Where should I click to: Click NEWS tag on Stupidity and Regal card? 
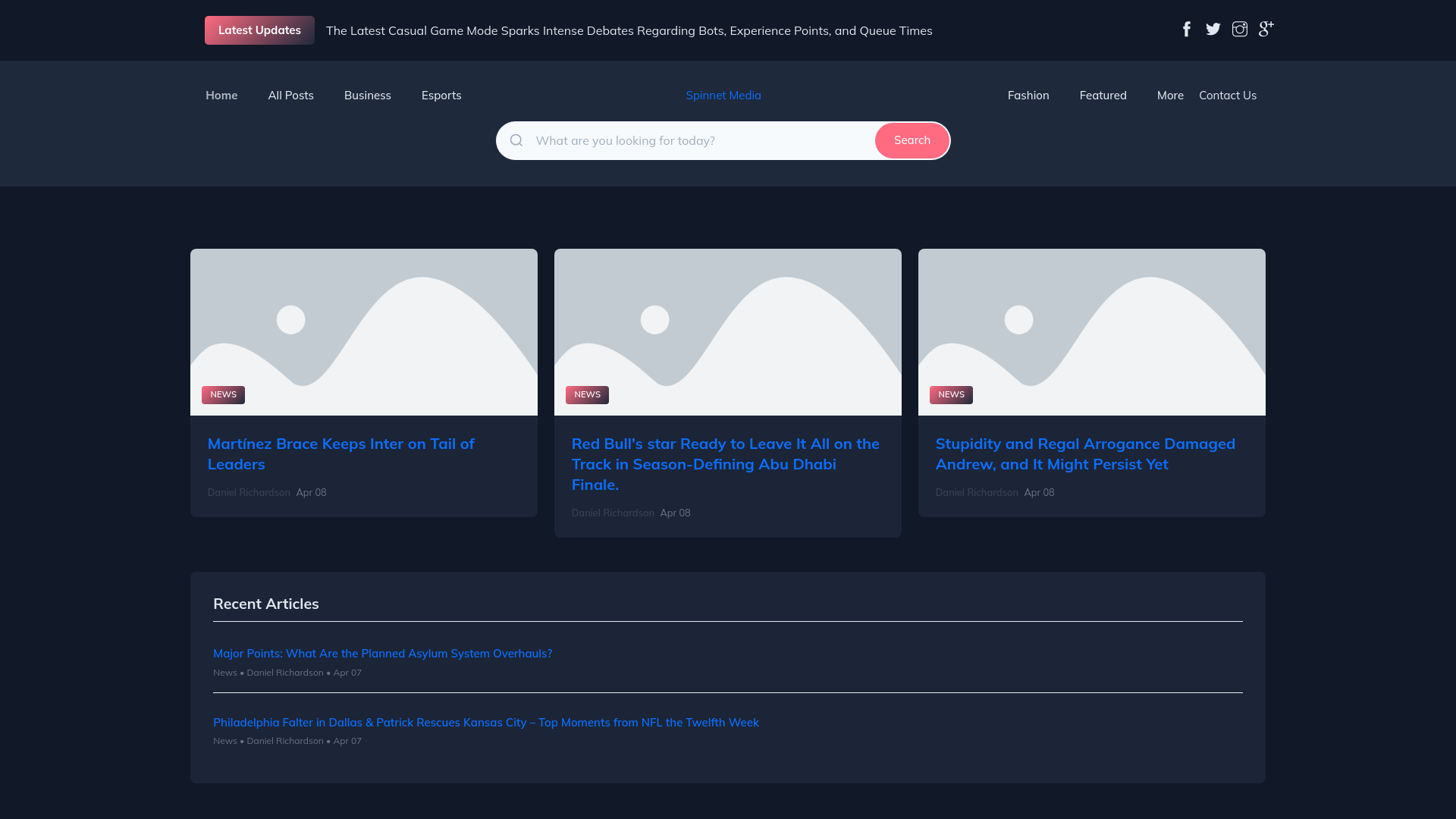[x=951, y=395]
